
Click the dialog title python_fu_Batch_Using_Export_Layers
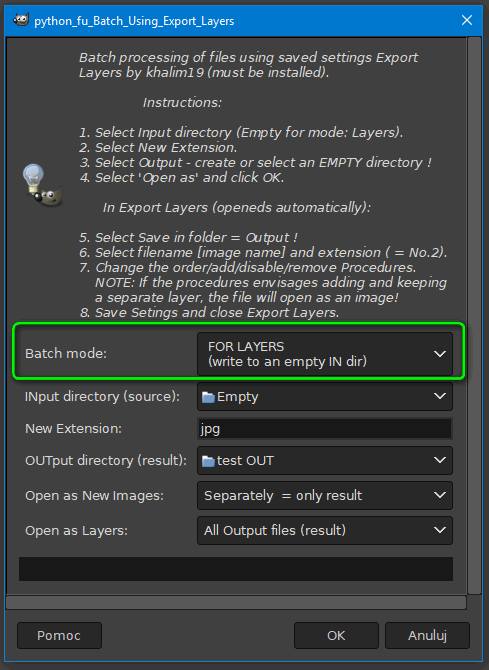134,21
